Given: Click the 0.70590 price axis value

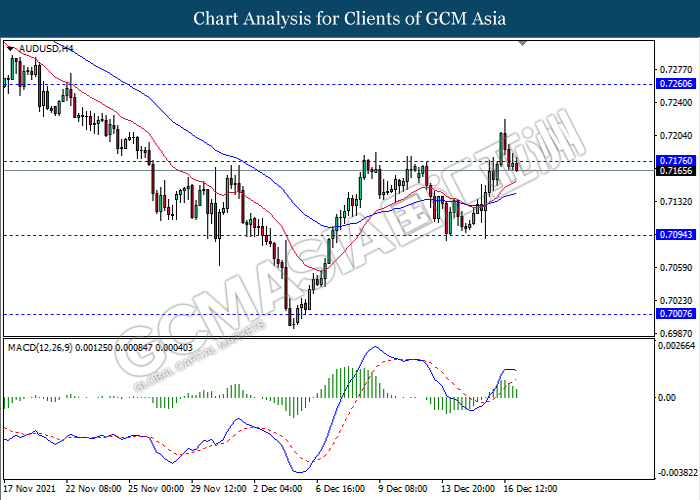Looking at the screenshot, I should [676, 268].
